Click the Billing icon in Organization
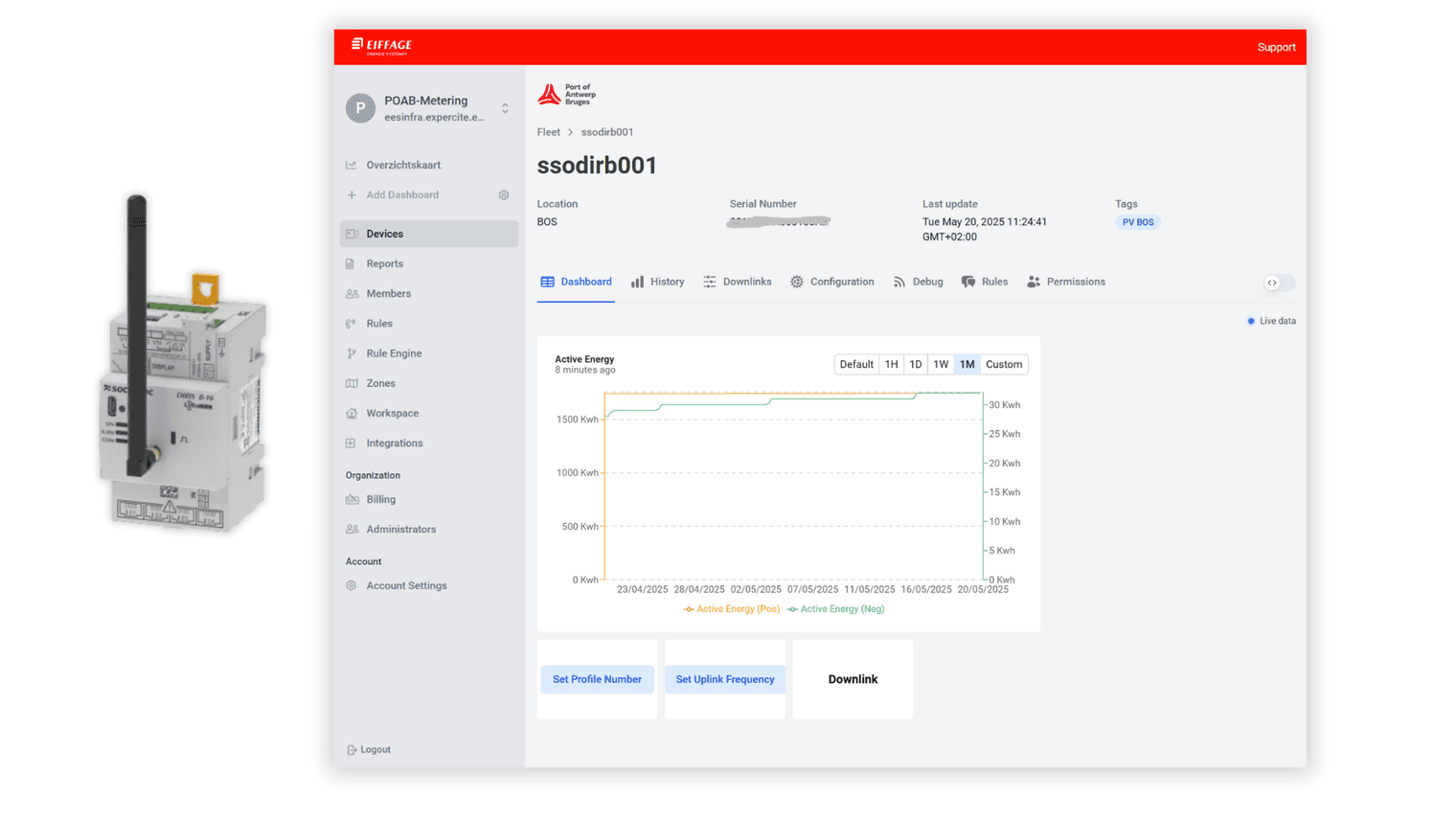1456x819 pixels. coord(352,500)
